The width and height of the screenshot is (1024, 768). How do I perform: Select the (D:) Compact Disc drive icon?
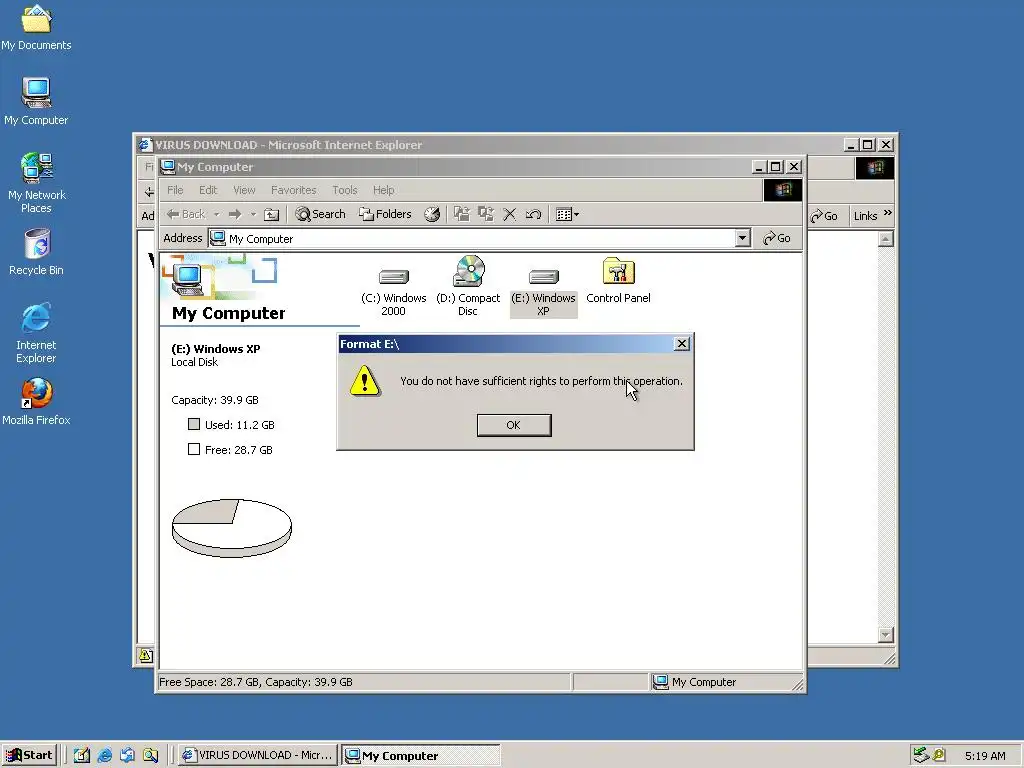click(x=468, y=287)
